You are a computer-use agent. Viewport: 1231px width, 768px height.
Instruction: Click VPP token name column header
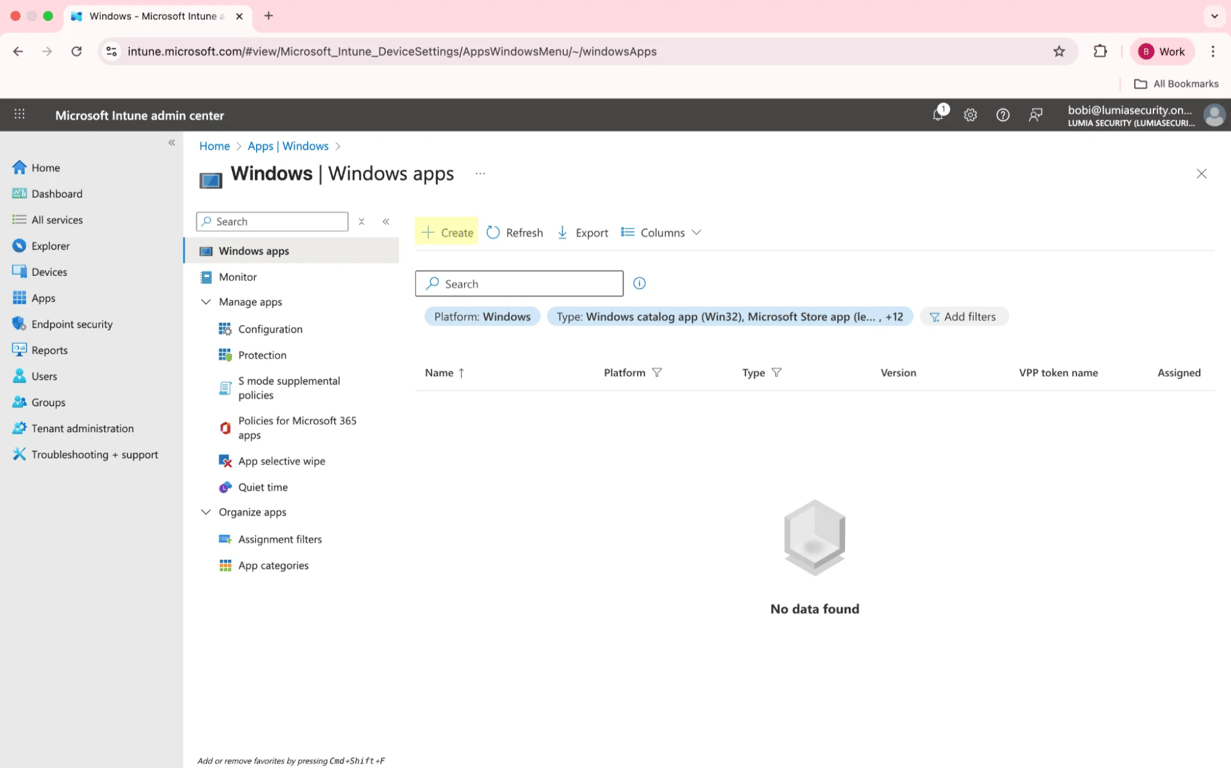point(1058,373)
